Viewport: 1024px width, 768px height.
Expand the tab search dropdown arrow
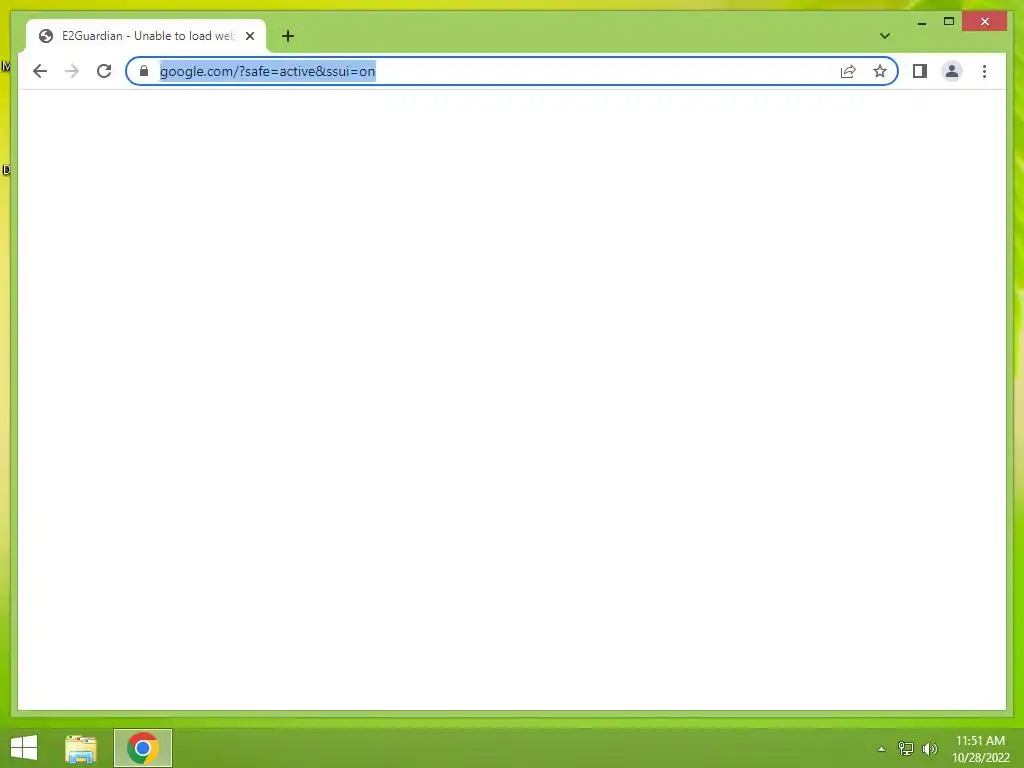pyautogui.click(x=884, y=36)
